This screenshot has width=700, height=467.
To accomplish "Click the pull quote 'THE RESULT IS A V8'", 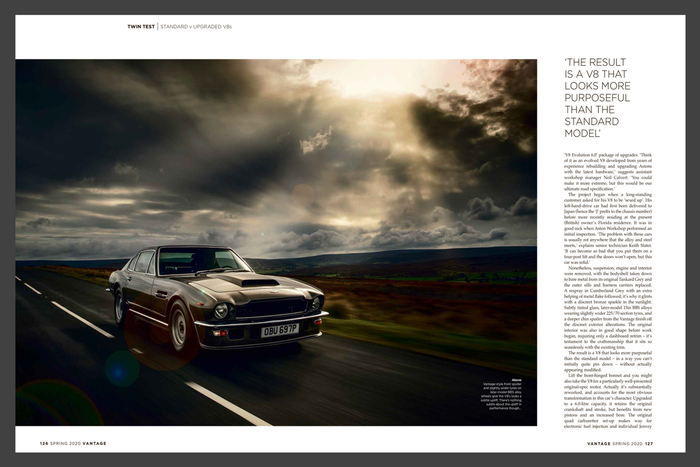I will (597, 98).
